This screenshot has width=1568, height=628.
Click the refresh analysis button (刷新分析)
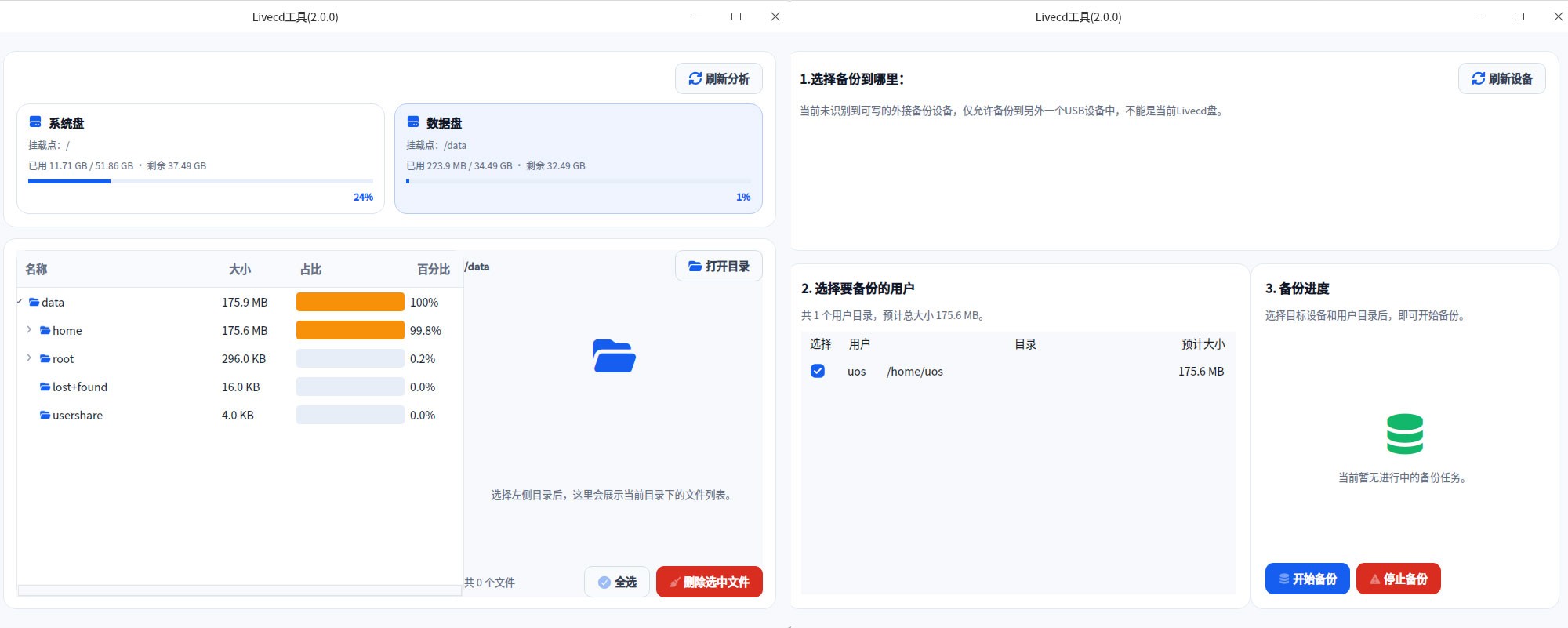[718, 78]
